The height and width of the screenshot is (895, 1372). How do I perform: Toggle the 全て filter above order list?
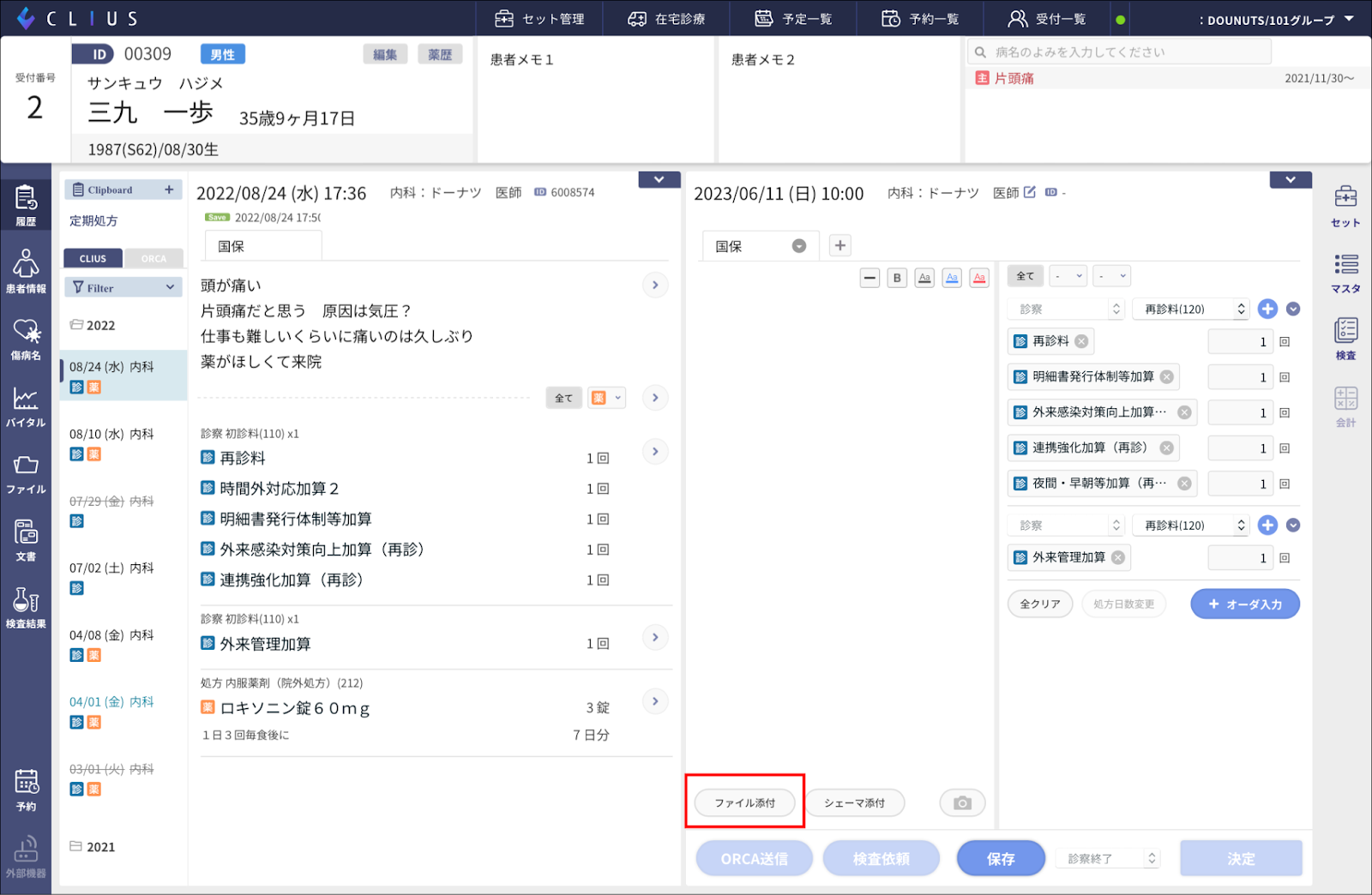click(x=1025, y=275)
